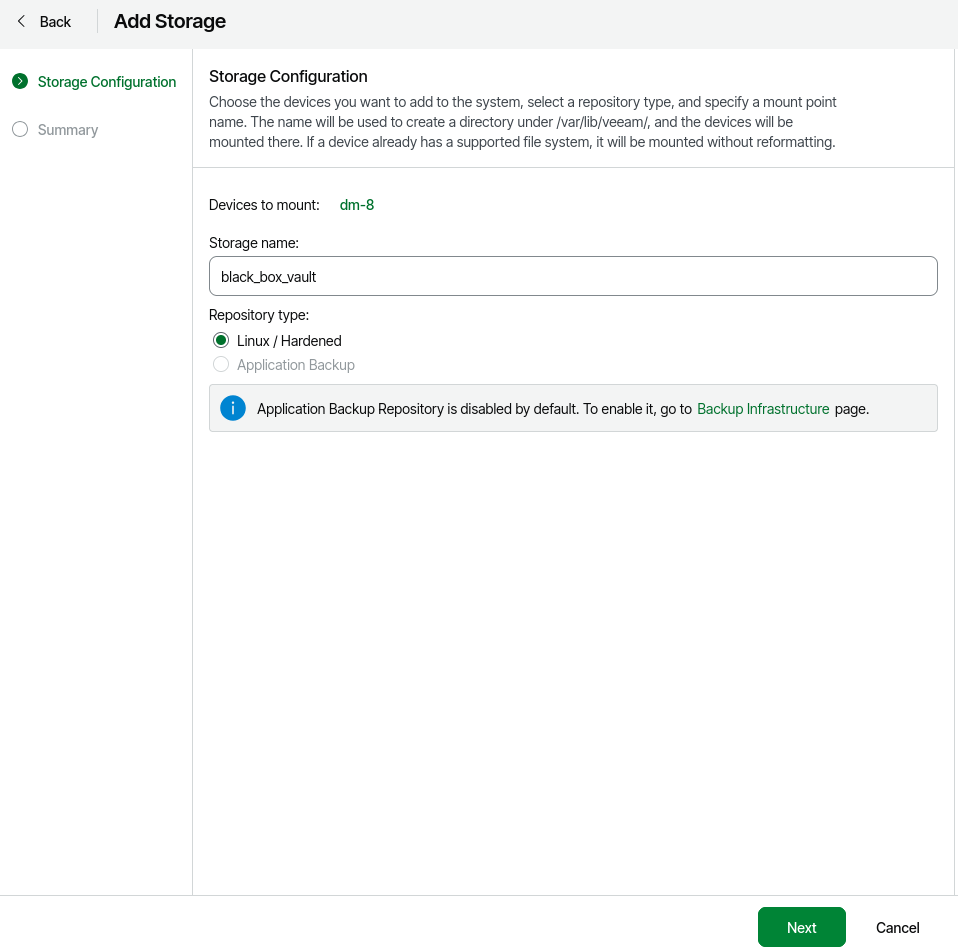Click the 'Add Storage' page title
Image resolution: width=958 pixels, height=952 pixels.
tap(170, 21)
